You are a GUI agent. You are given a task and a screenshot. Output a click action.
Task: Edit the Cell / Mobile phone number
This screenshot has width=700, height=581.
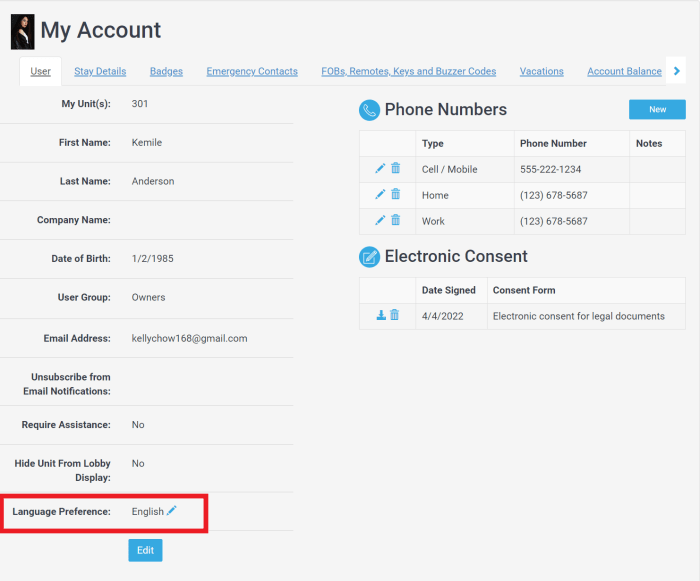point(380,169)
